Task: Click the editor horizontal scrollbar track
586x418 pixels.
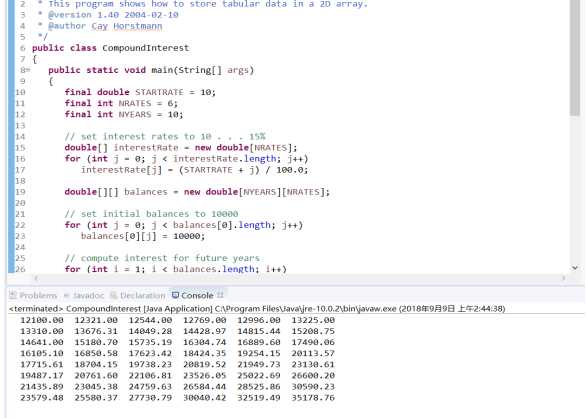Action: pos(300,278)
